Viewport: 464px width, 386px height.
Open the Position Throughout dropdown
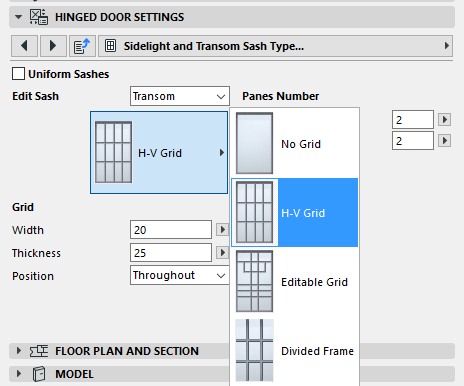point(180,275)
